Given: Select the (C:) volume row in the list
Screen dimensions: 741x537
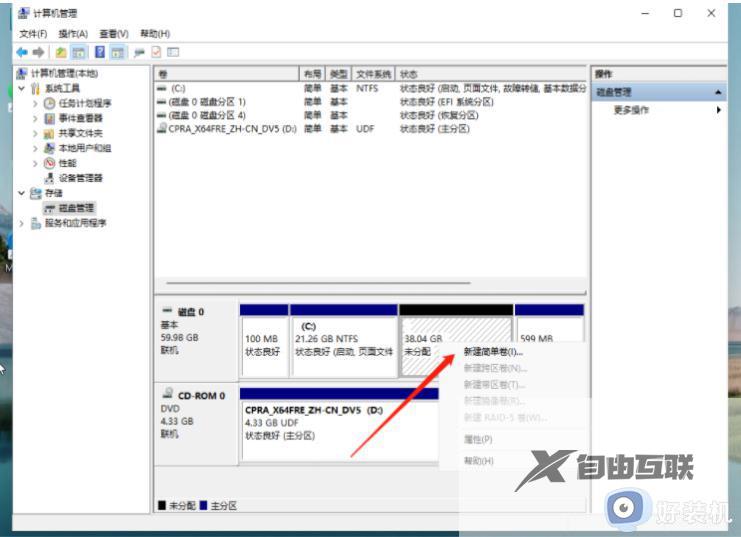Looking at the screenshot, I should point(371,88).
